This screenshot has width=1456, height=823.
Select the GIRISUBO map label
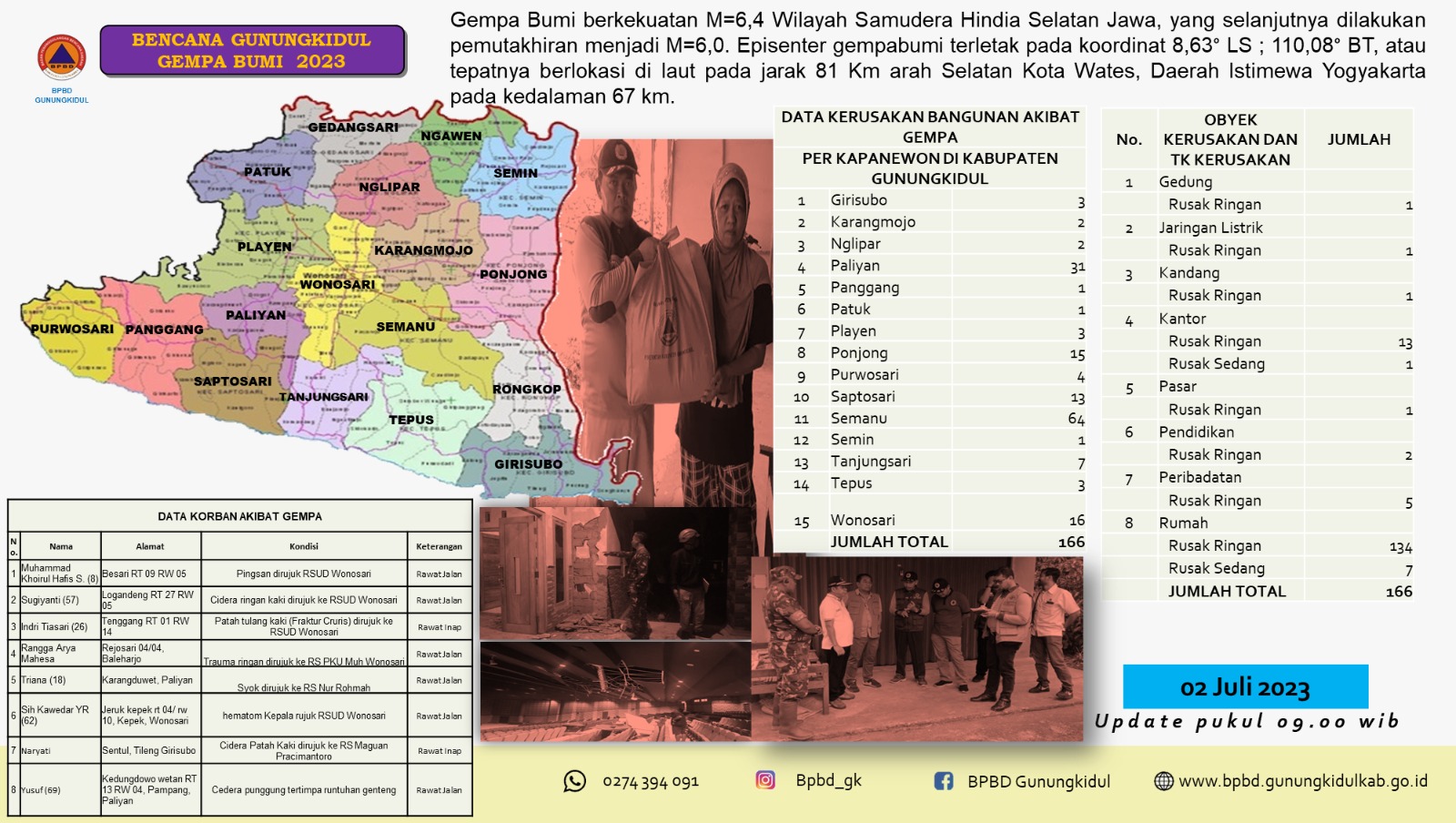click(529, 464)
